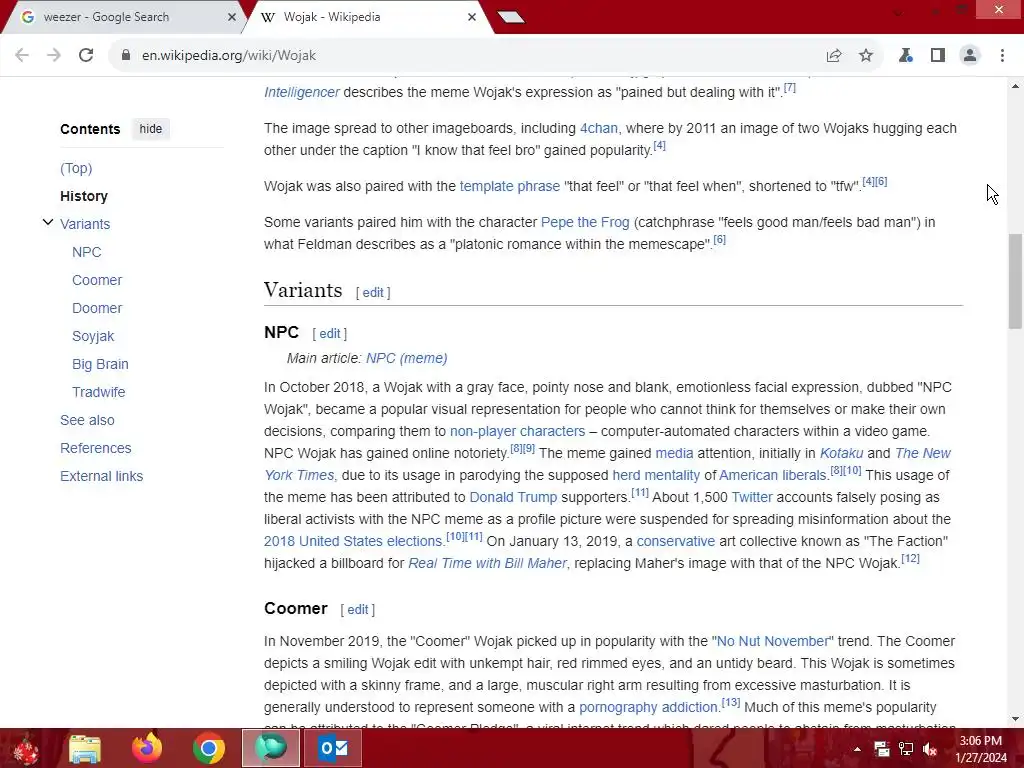Open the taskbar clock and date
Image resolution: width=1024 pixels, height=768 pixels.
(x=981, y=749)
